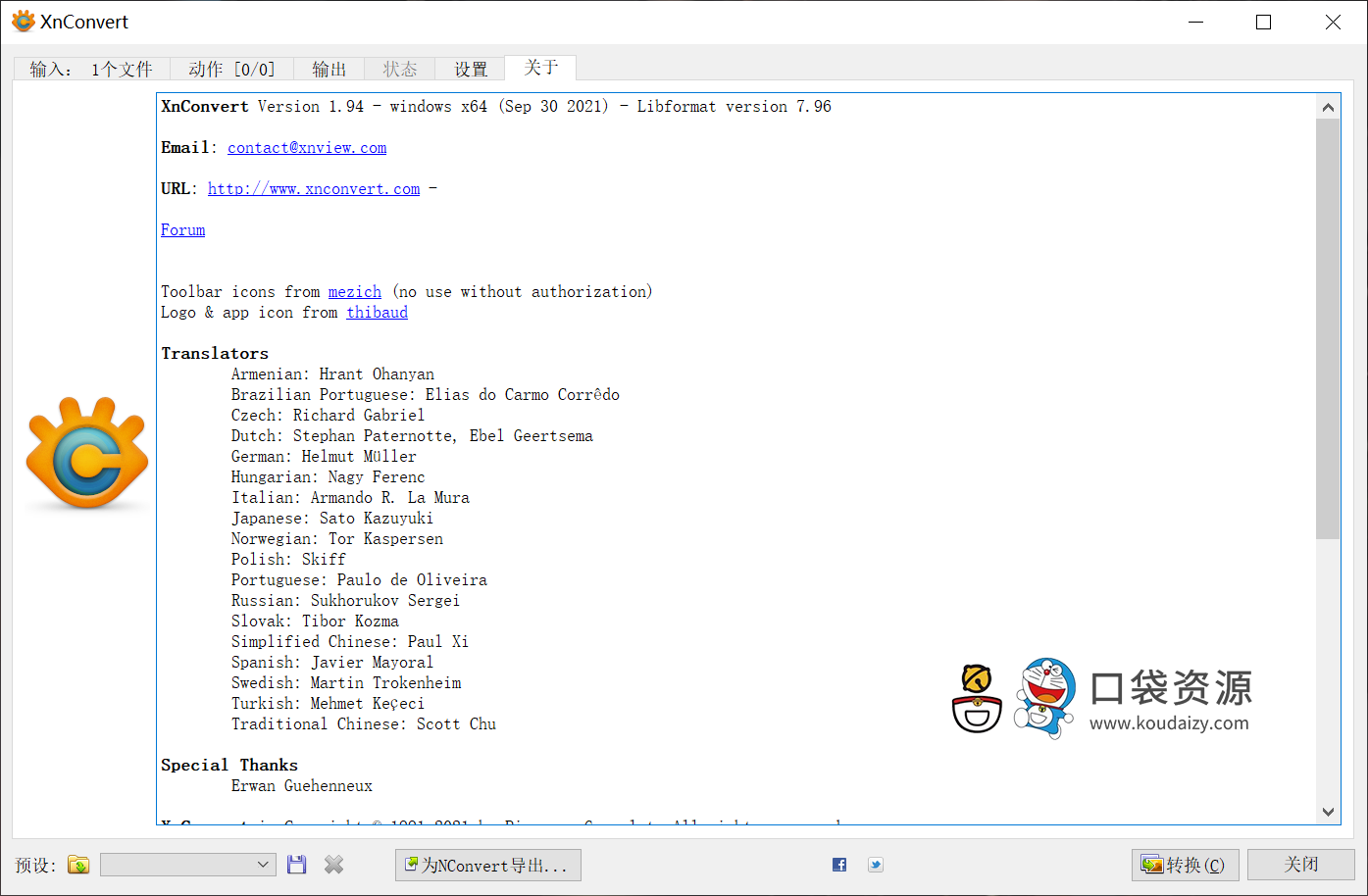The image size is (1368, 896).
Task: Open the 状态 tab
Action: click(x=399, y=69)
